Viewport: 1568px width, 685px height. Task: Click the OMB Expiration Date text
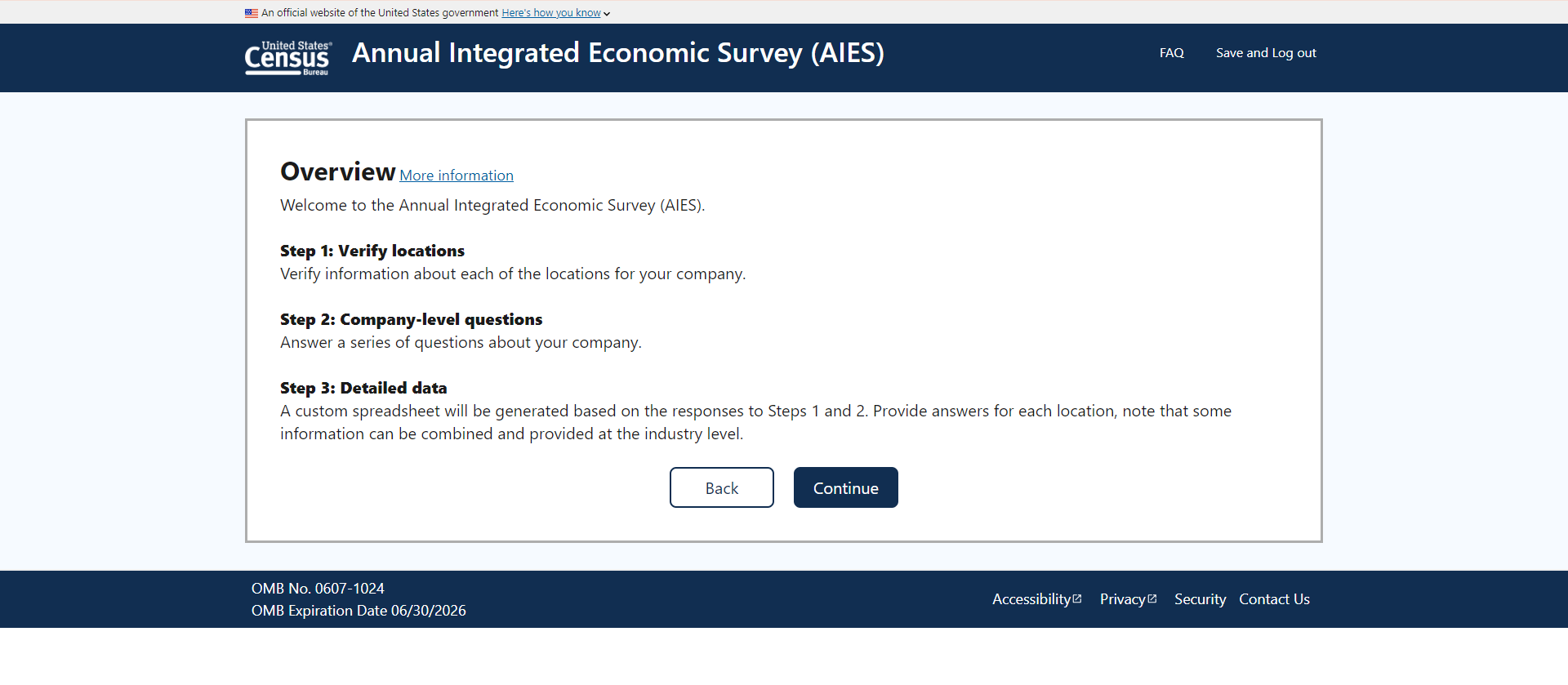(x=359, y=611)
